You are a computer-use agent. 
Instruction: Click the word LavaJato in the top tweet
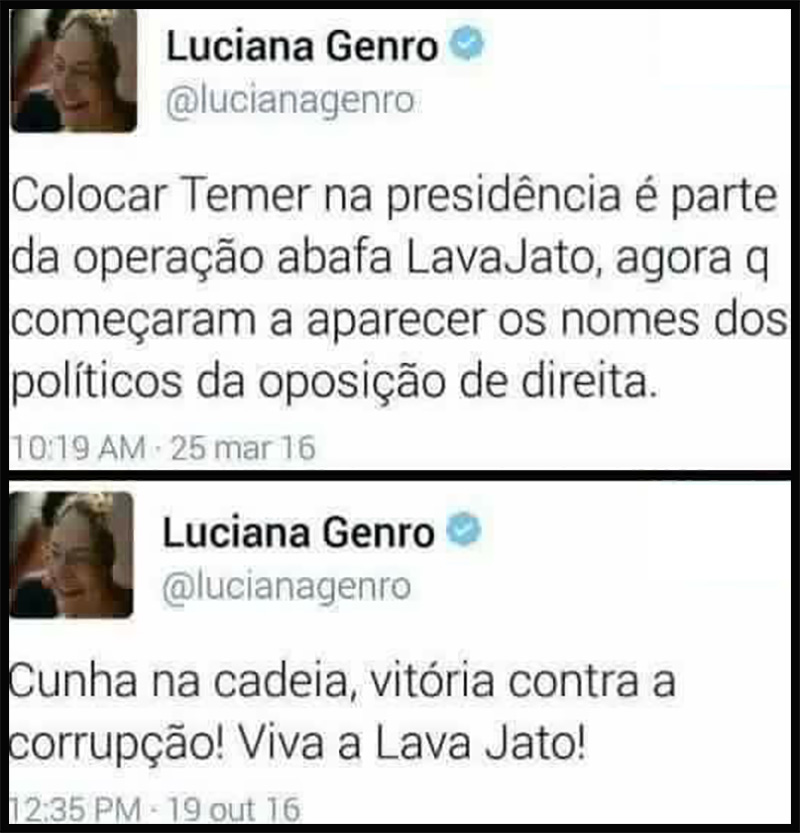500,258
